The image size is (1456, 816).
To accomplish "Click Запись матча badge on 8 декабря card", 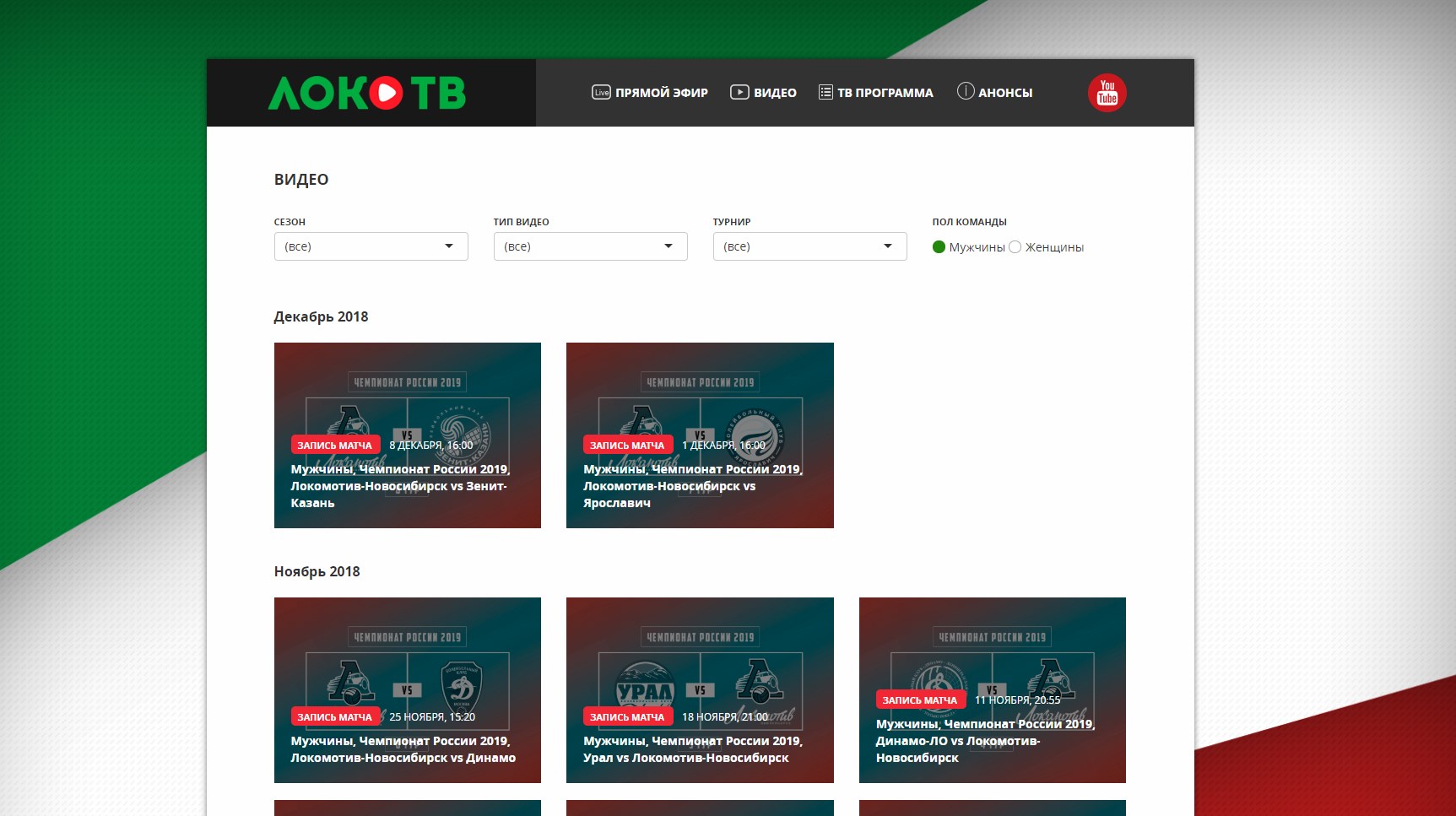I will pyautogui.click(x=335, y=445).
